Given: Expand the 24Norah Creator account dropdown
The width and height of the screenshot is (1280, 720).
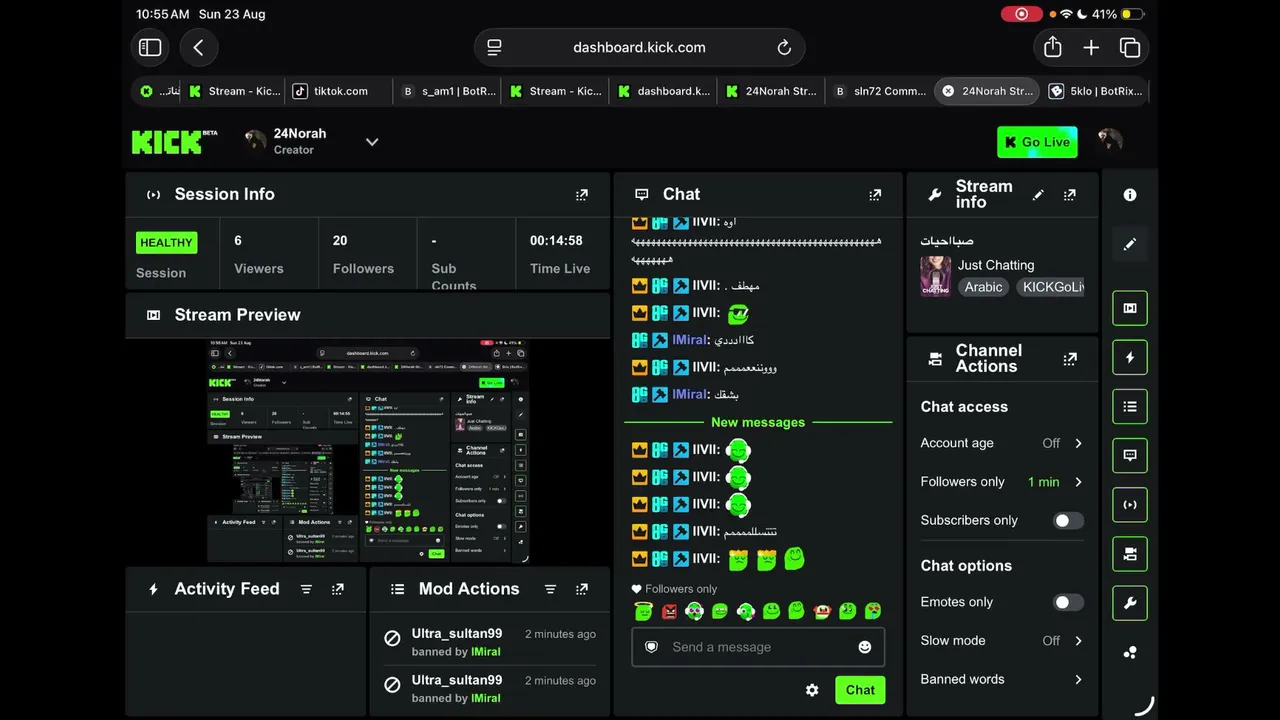Looking at the screenshot, I should (x=372, y=142).
